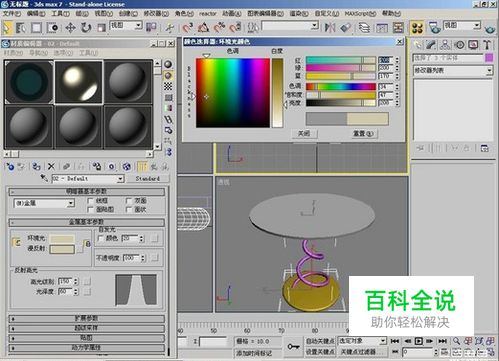Image resolution: width=499 pixels, height=361 pixels.
Task: Open the Hierarchy command panel tab
Action: (445, 45)
